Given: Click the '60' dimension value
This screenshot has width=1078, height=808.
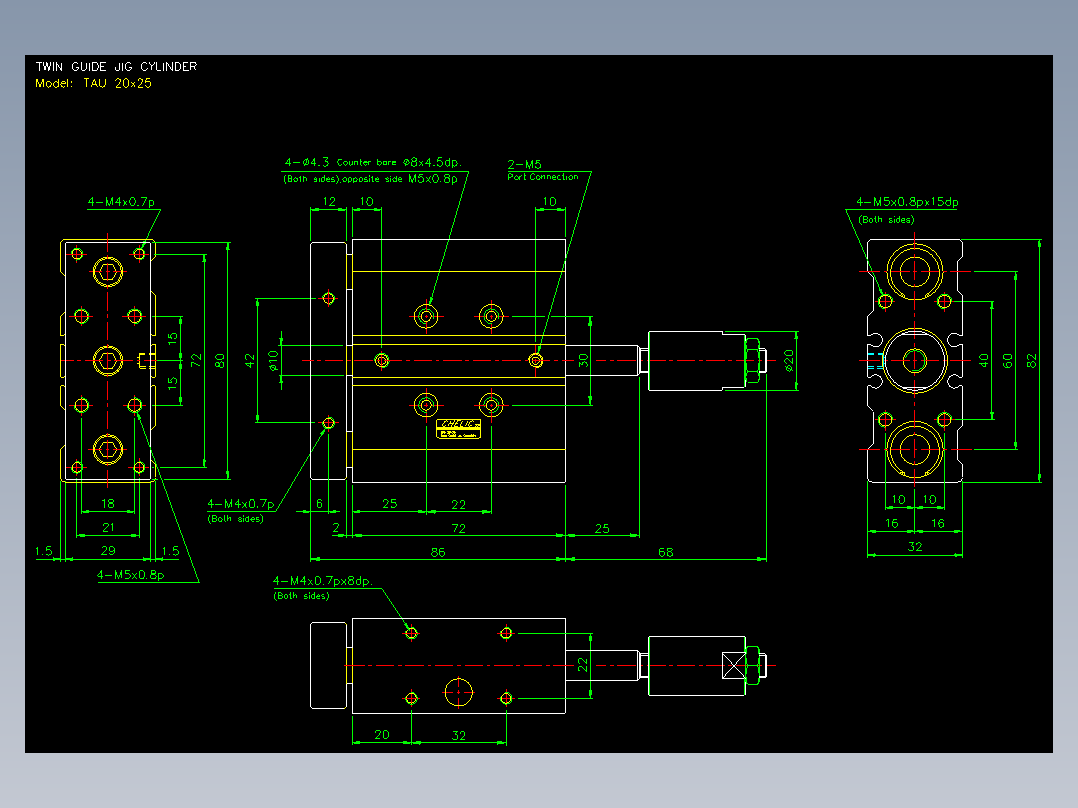Looking at the screenshot, I should coord(1008,360).
